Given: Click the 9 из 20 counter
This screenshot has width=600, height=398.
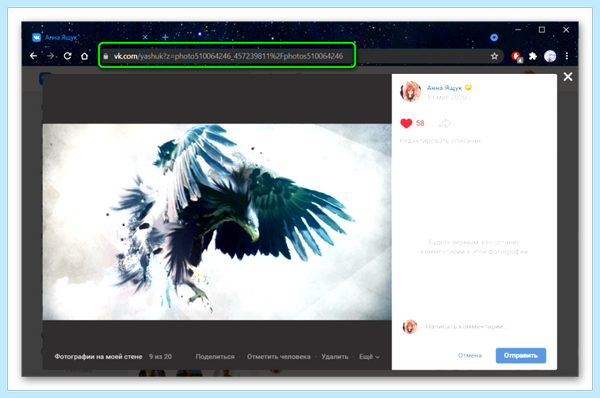Looking at the screenshot, I should (160, 356).
